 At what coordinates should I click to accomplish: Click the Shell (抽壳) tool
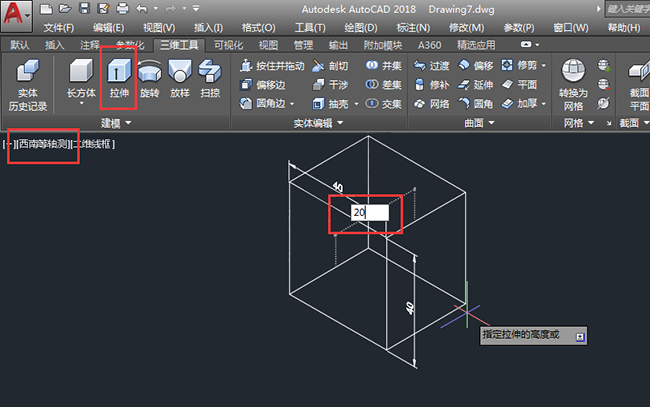330,104
